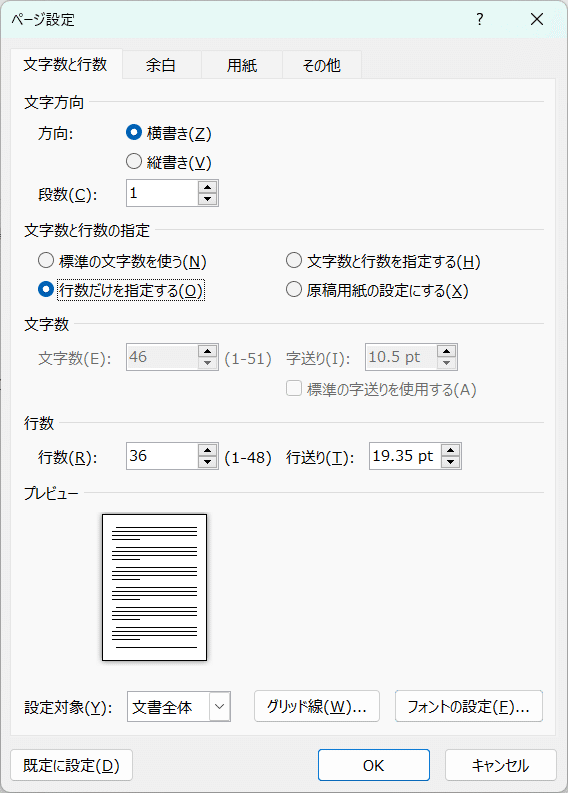The height and width of the screenshot is (793, 568).
Task: Click the 文字数と行数の指定 heading
Action: pos(87,231)
